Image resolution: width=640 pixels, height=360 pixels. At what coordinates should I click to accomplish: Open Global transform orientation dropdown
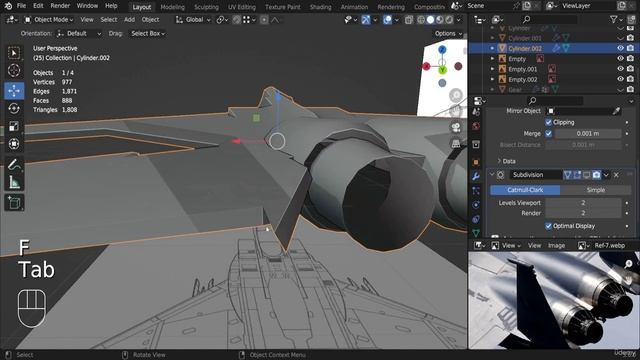193,20
